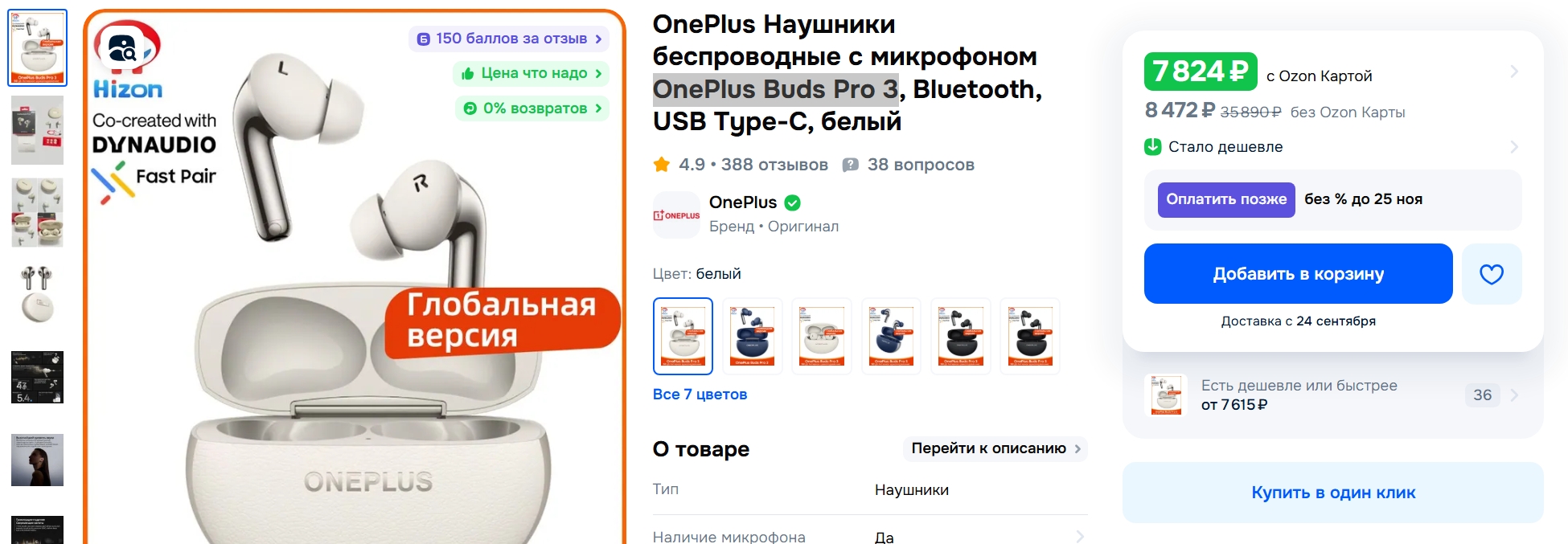Click the green 'Стало дешевле' arrow icon
Screen dimensions: 1568x544
tap(1152, 146)
